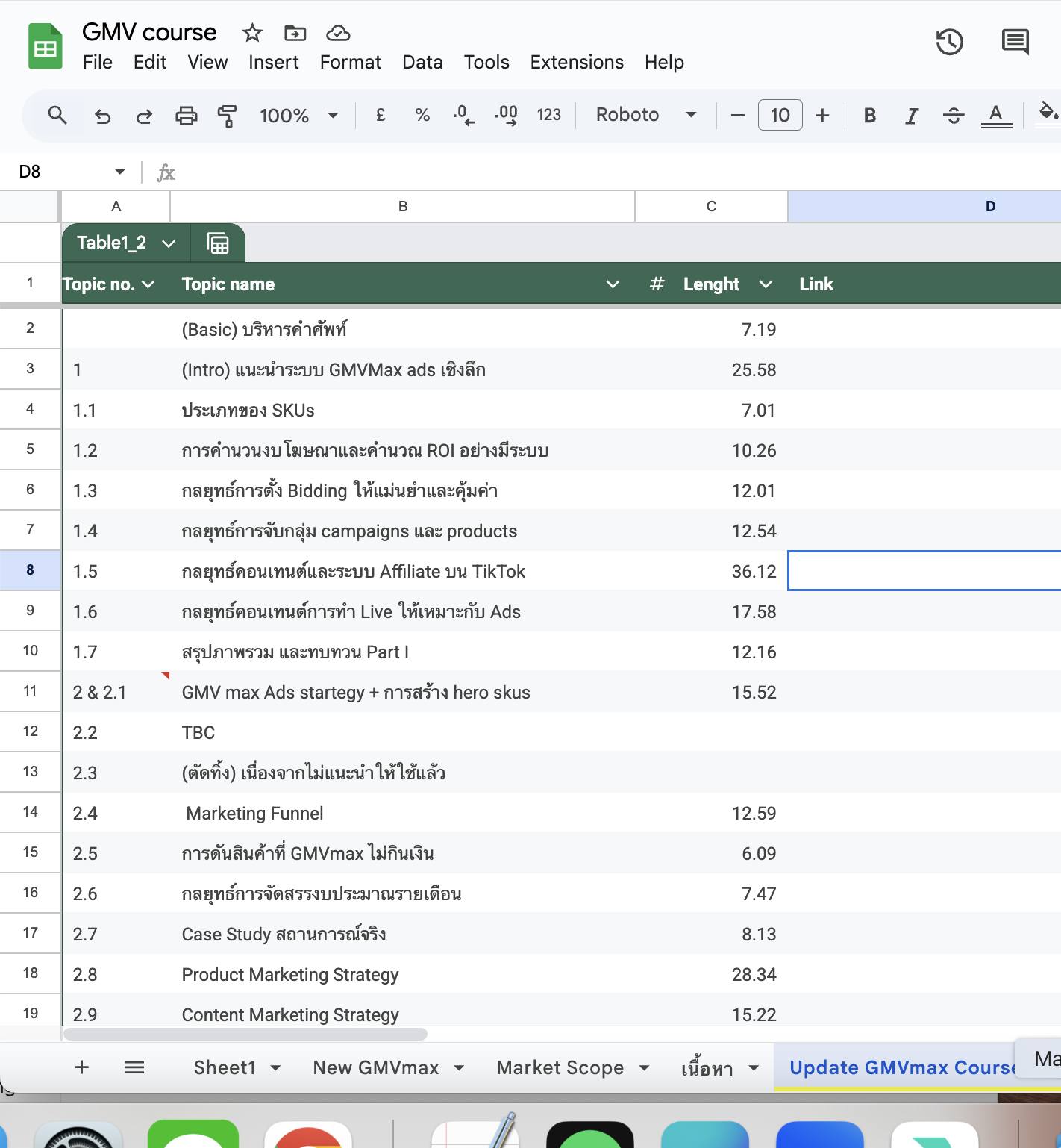The image size is (1061, 1148).
Task: Expand the Topic no. column filter
Action: [148, 284]
